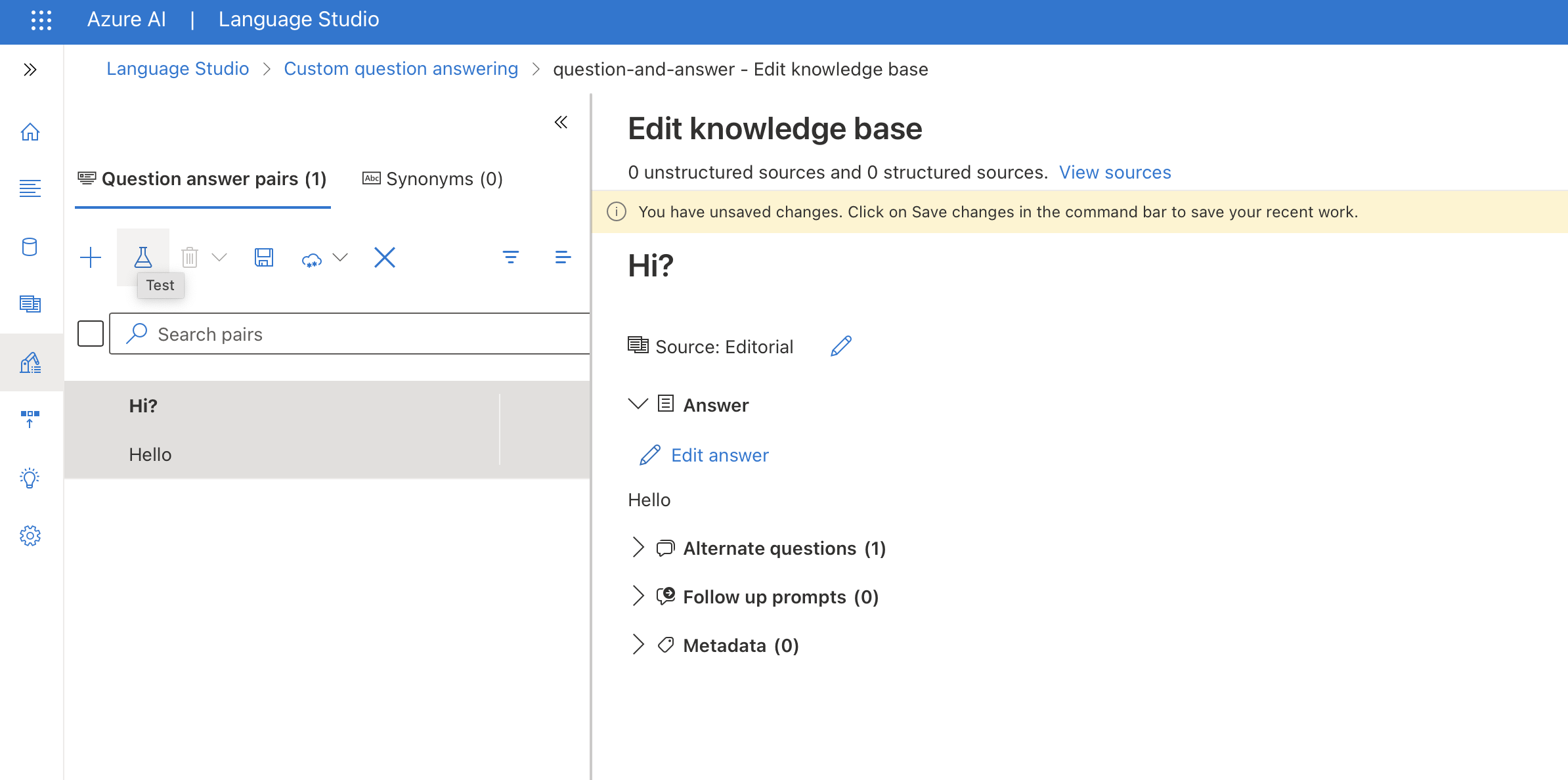Collapse the Answer section

(638, 404)
